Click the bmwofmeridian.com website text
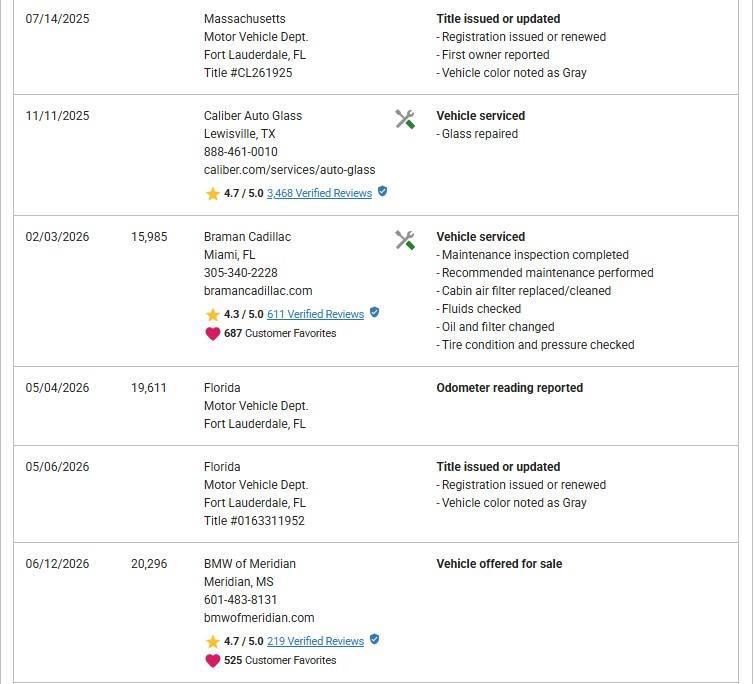 (259, 618)
